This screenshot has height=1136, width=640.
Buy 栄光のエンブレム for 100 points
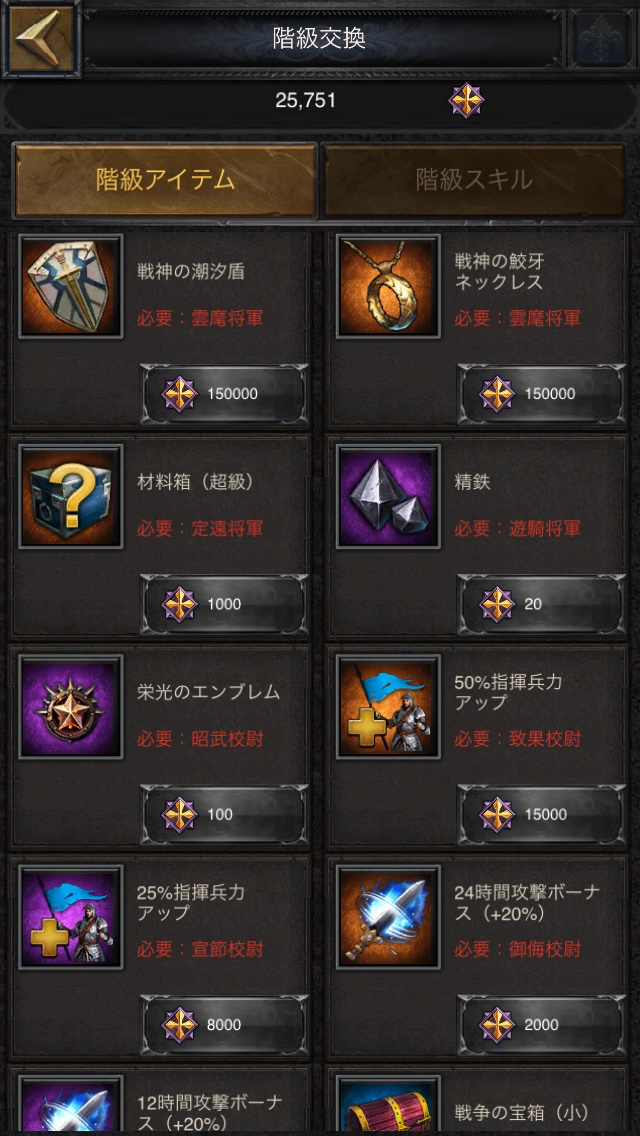point(224,814)
